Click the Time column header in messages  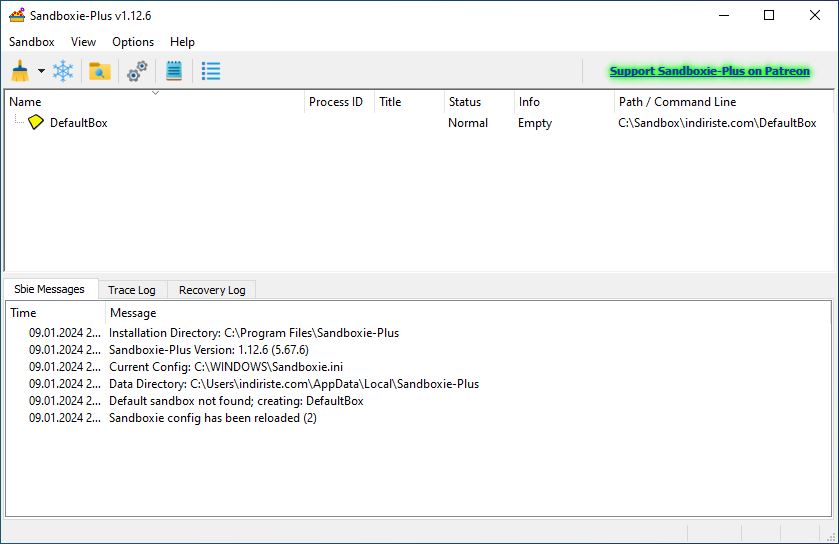tap(56, 313)
